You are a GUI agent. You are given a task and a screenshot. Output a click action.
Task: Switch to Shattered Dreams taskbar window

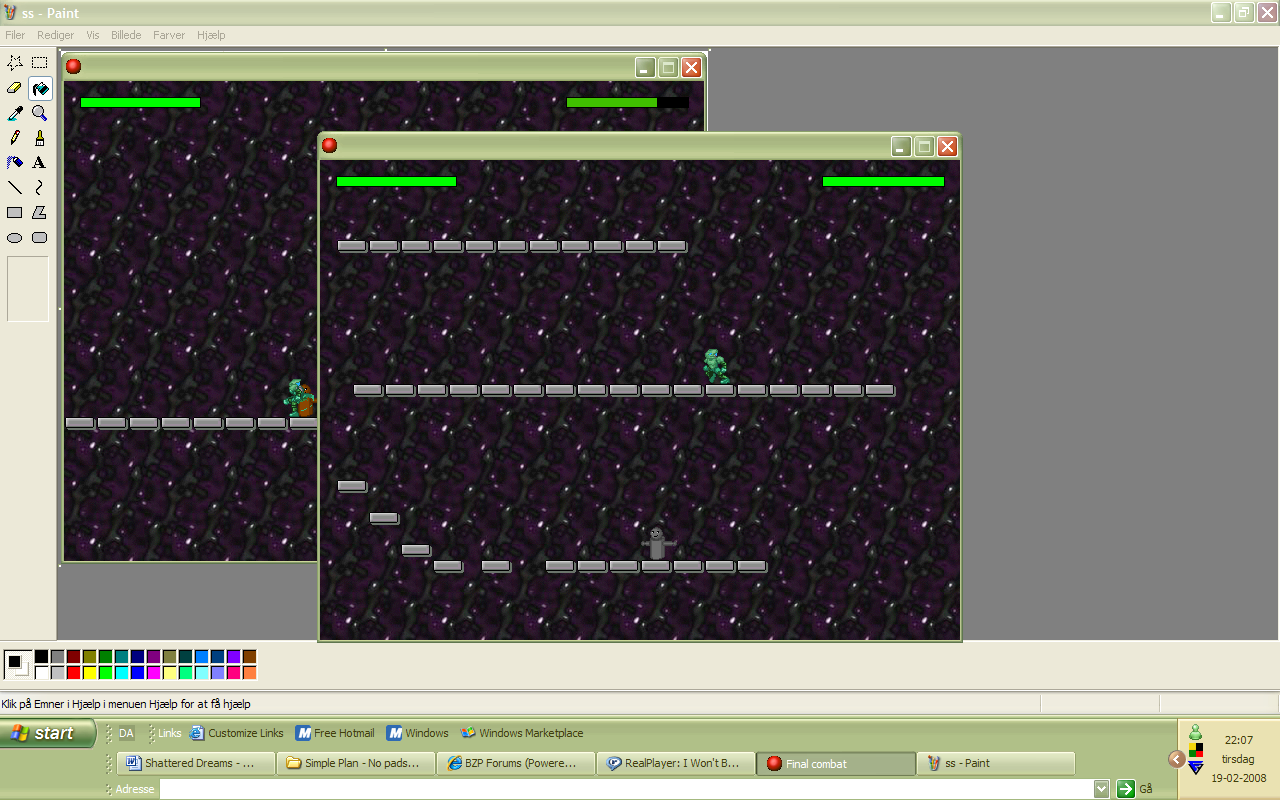click(196, 763)
